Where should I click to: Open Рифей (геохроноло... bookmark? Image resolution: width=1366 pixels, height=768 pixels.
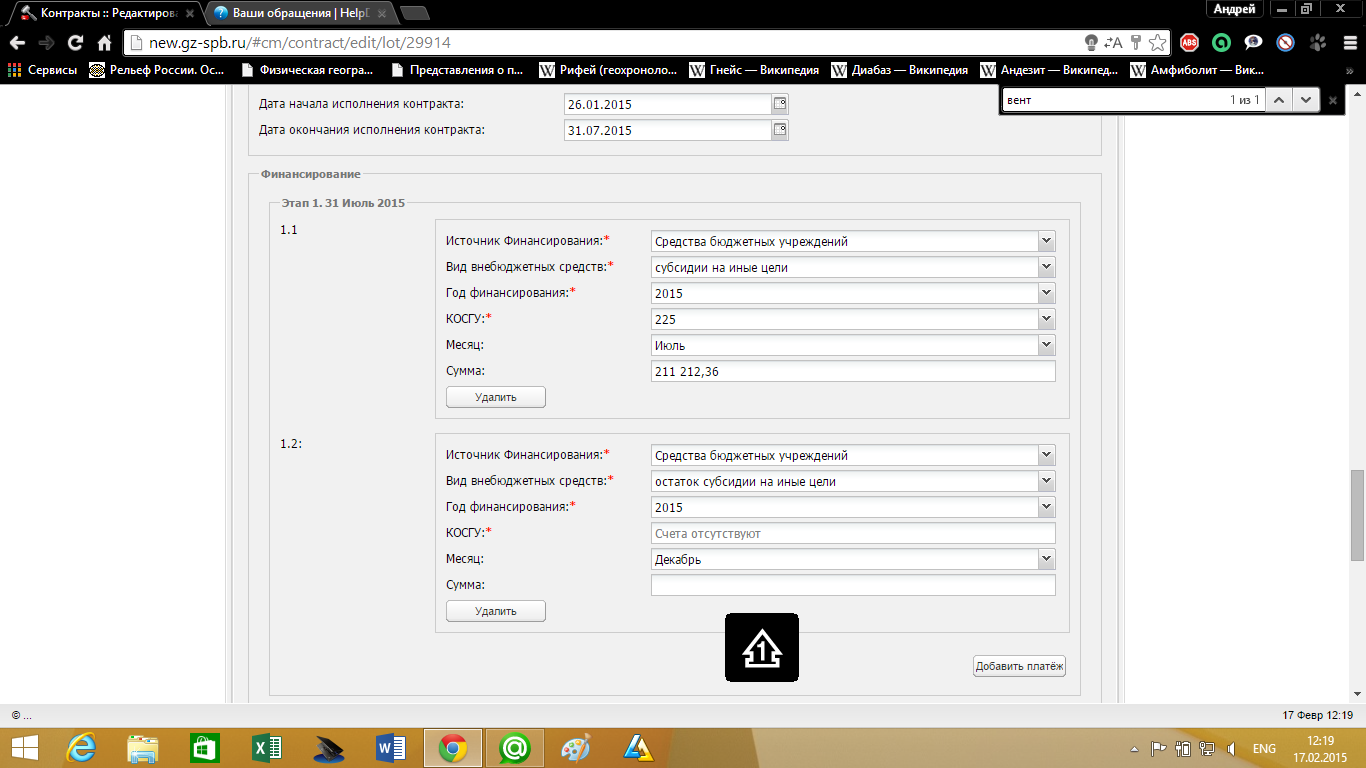608,70
